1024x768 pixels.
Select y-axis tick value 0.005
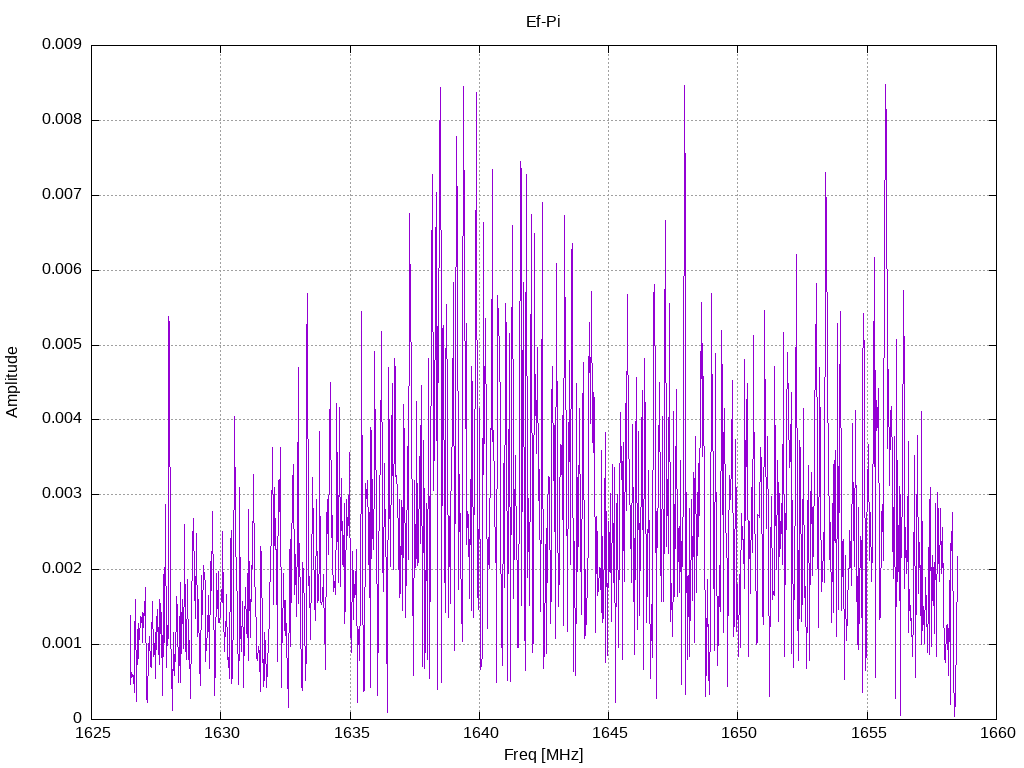click(62, 344)
